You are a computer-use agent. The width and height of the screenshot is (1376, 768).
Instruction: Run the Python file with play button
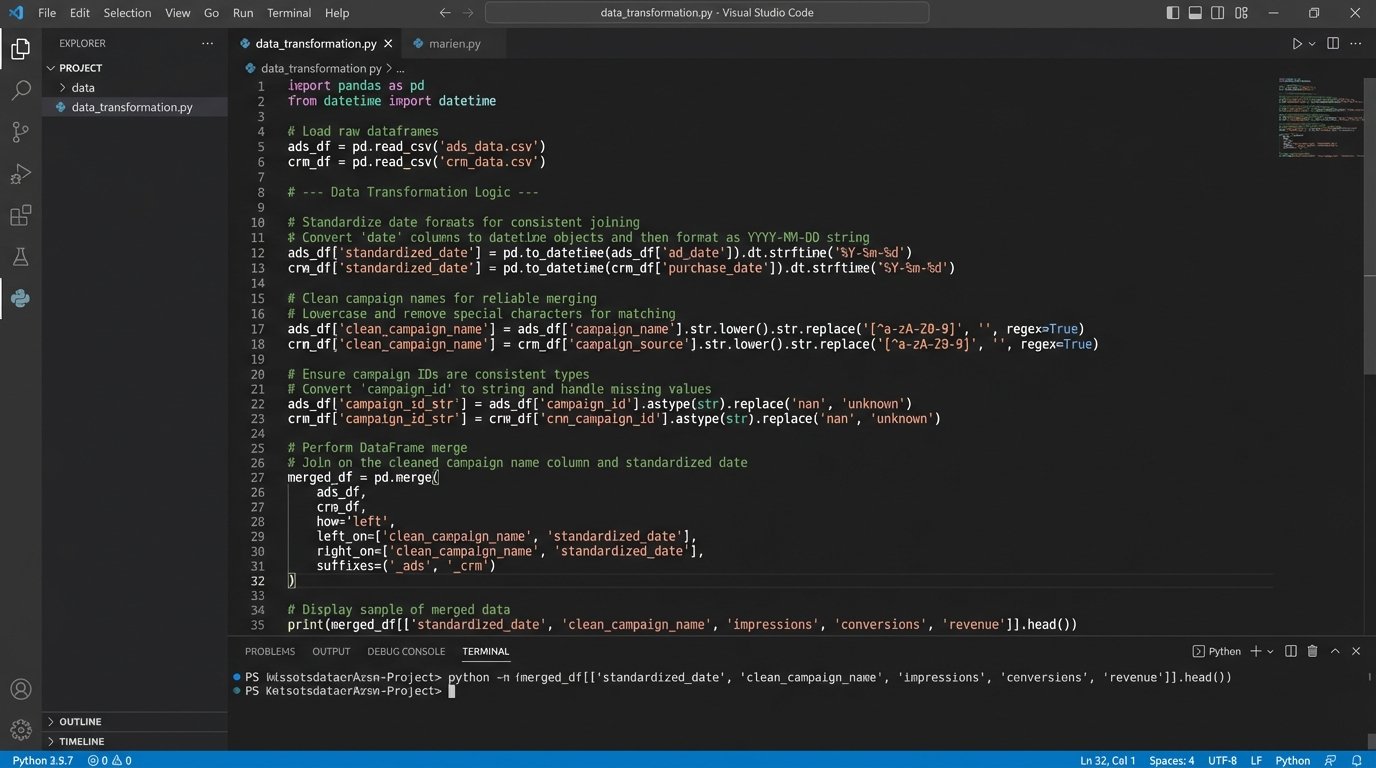coord(1297,44)
